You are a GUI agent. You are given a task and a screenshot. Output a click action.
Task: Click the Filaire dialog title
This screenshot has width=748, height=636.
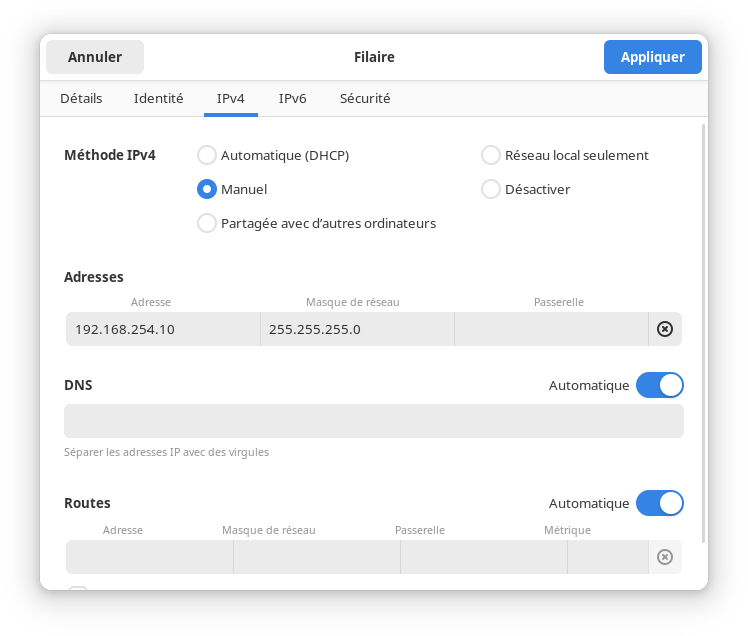pos(374,57)
